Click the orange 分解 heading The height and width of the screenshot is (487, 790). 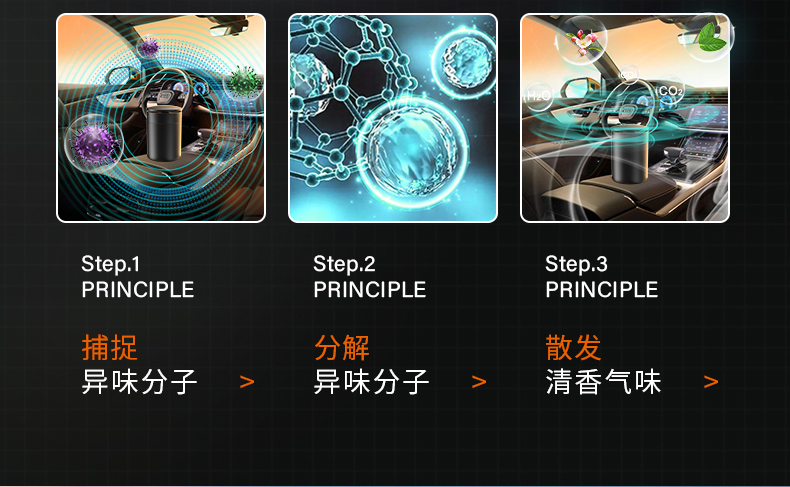pos(342,347)
